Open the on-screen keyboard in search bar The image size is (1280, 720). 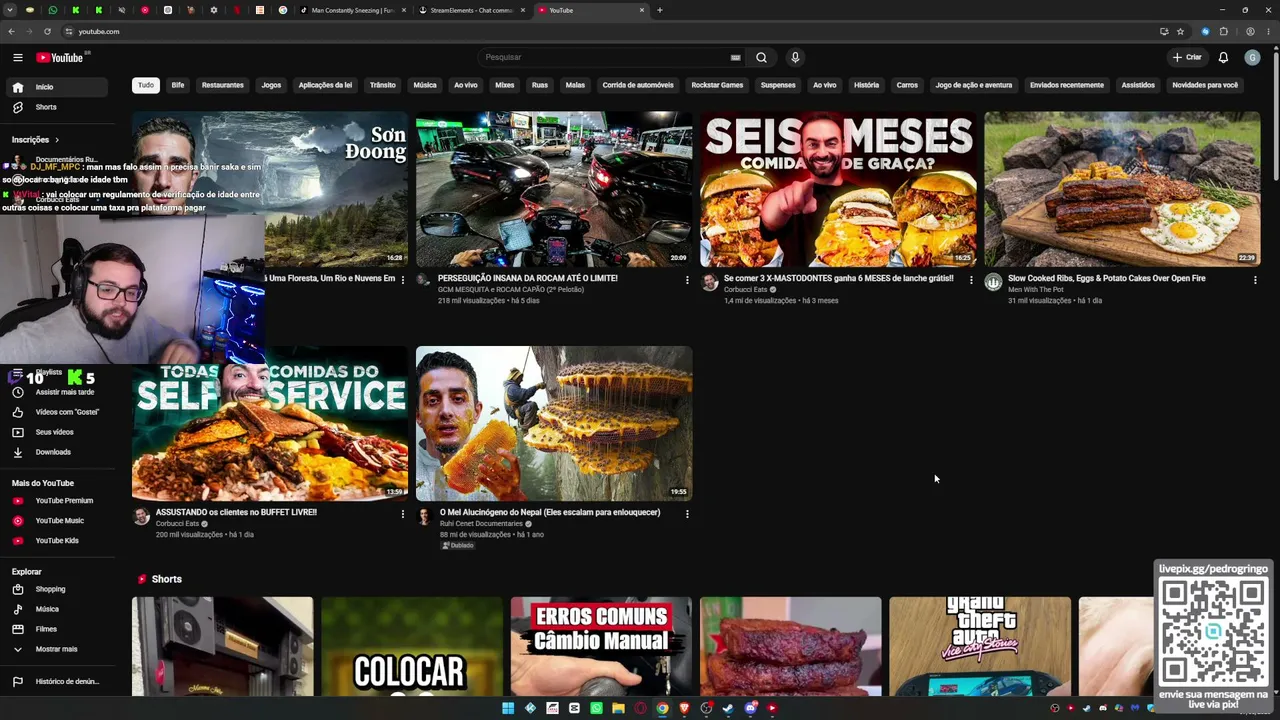(x=735, y=57)
